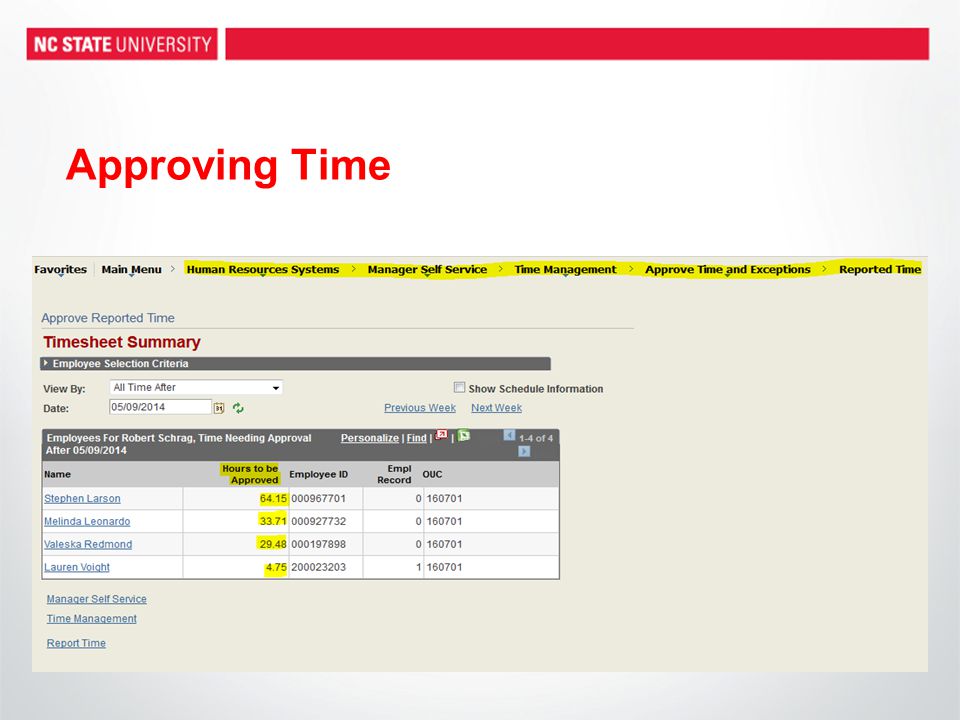
Task: Select employee ID 000927732
Action: pos(318,521)
